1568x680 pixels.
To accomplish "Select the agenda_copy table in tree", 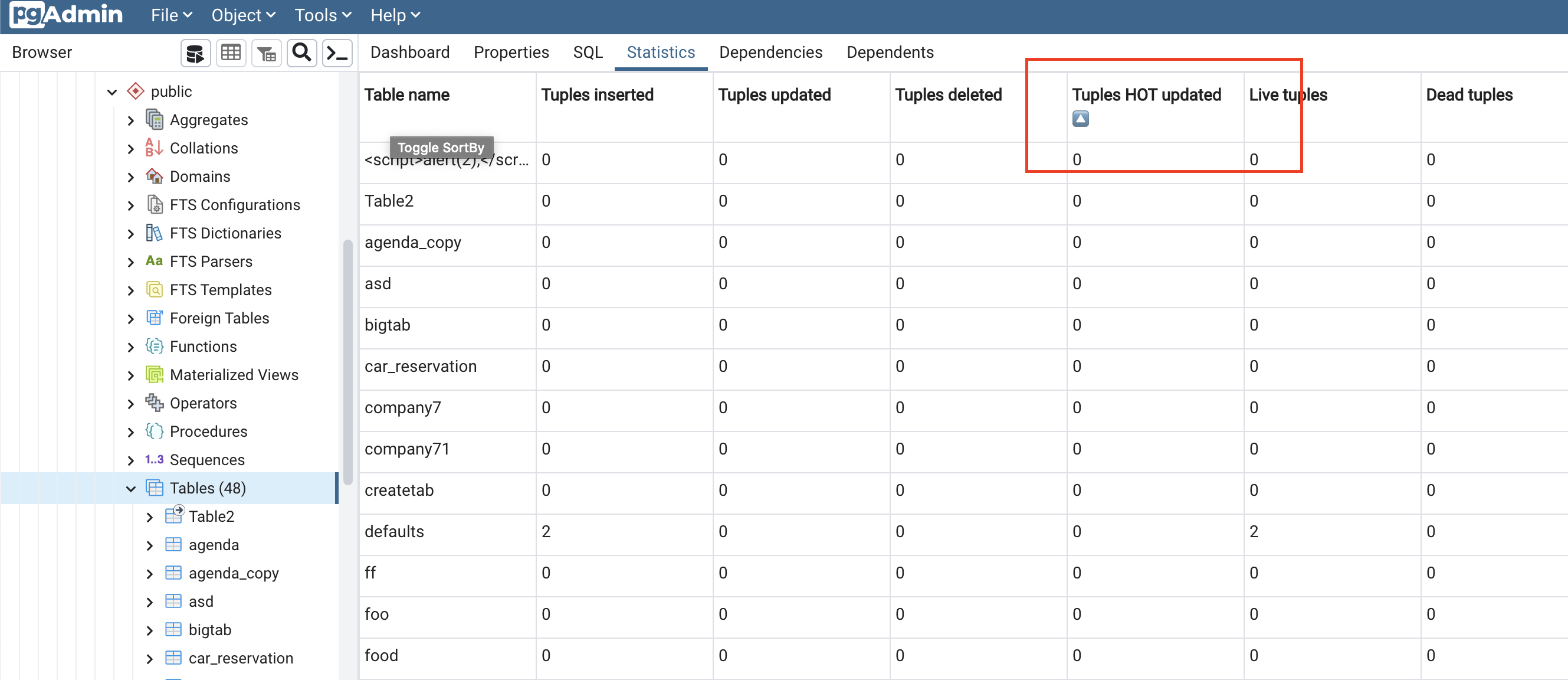I will [233, 573].
